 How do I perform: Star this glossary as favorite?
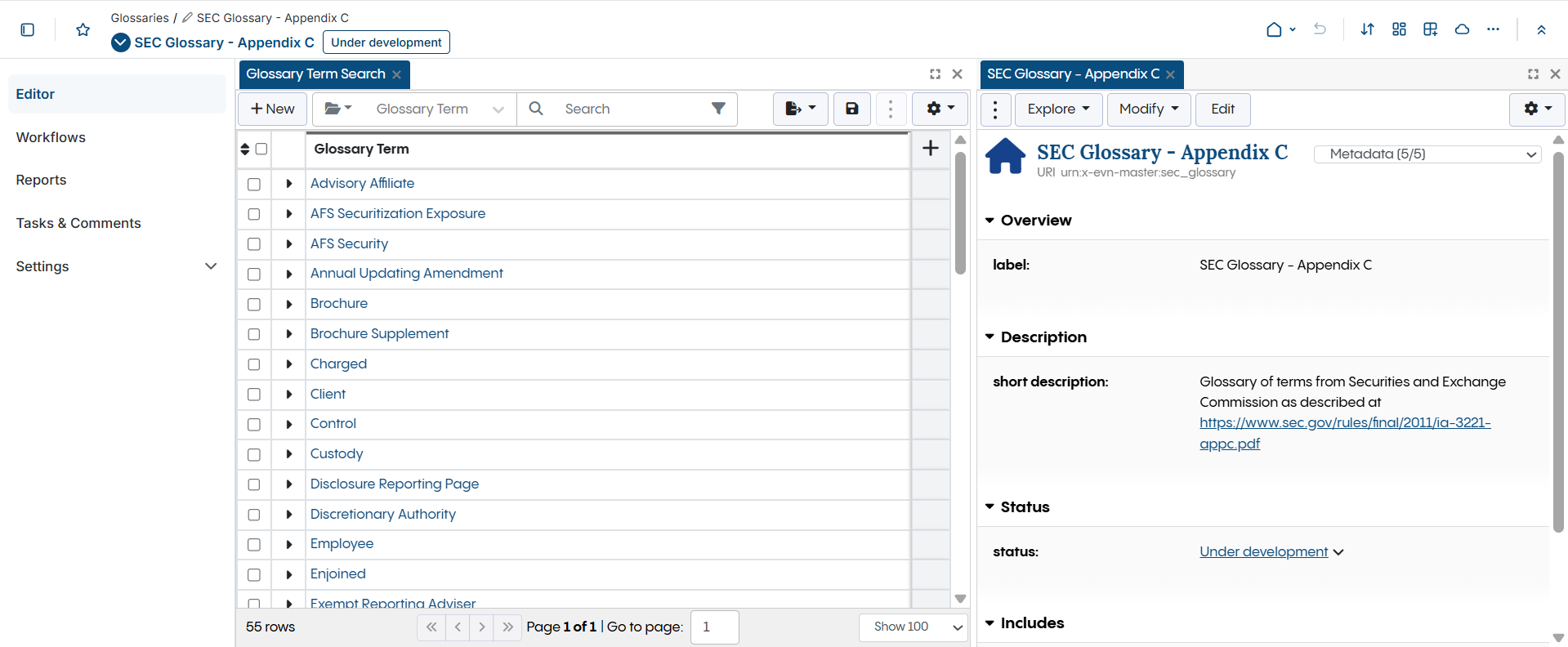[83, 29]
